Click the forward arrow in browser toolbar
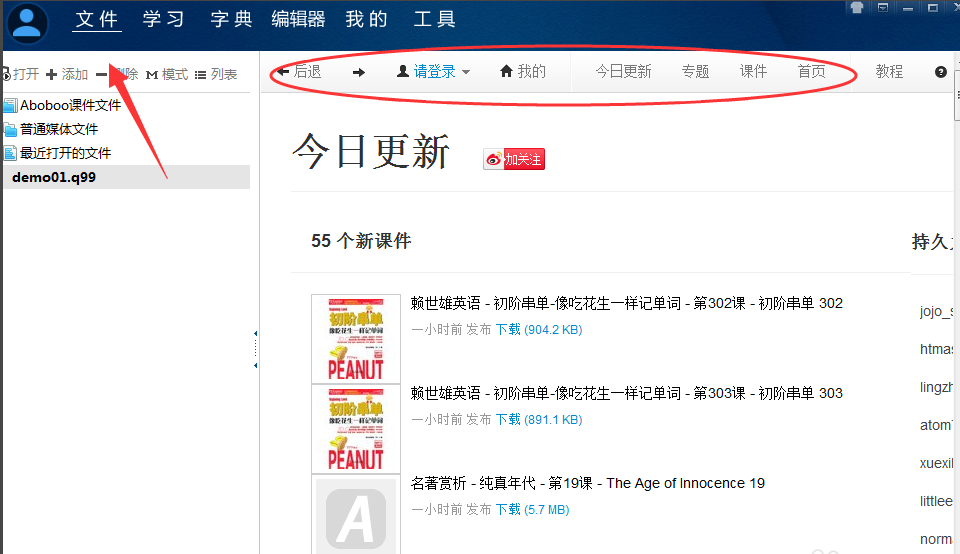960x554 pixels. coord(358,72)
